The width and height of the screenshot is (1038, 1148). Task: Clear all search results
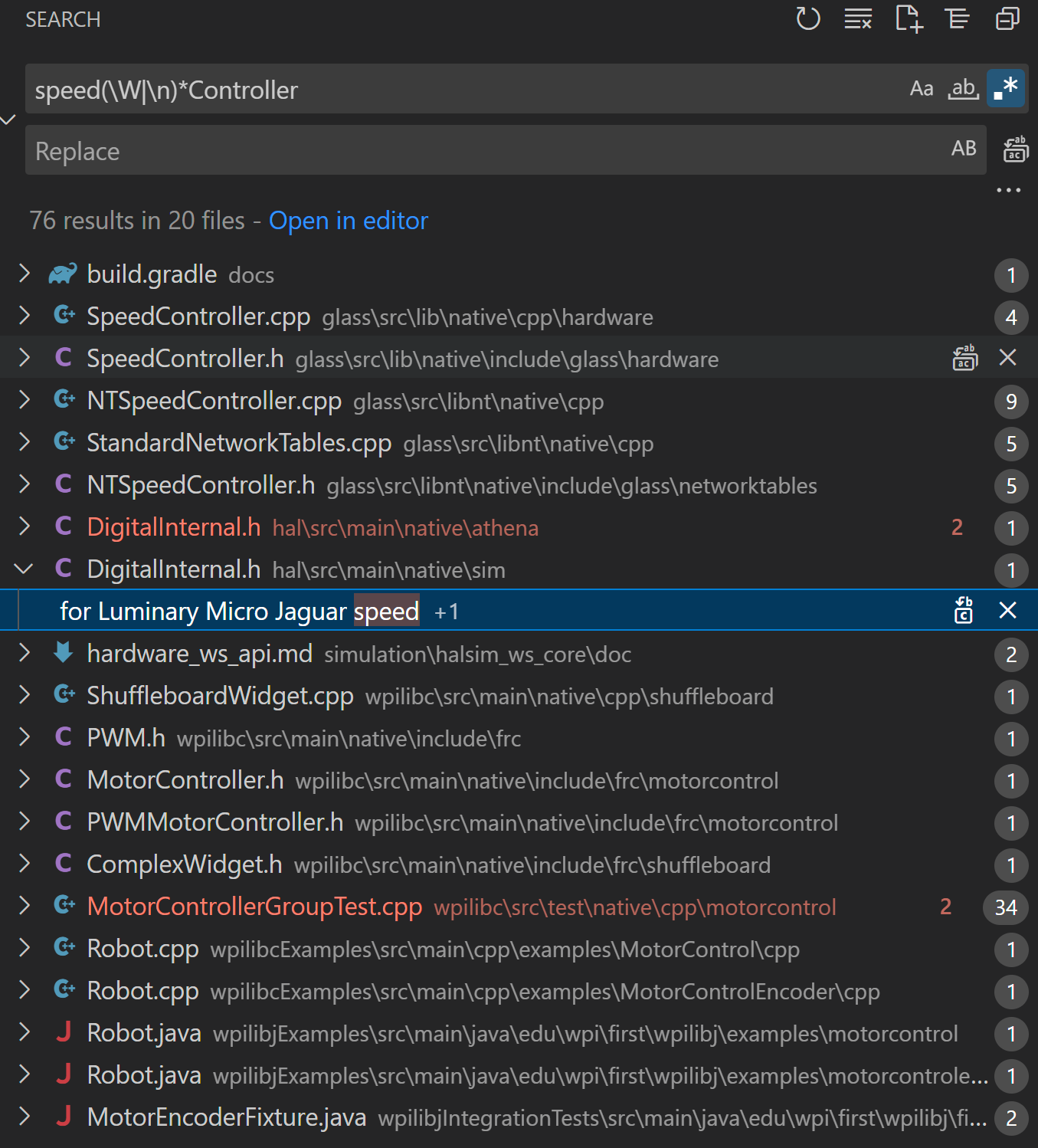pyautogui.click(x=857, y=19)
